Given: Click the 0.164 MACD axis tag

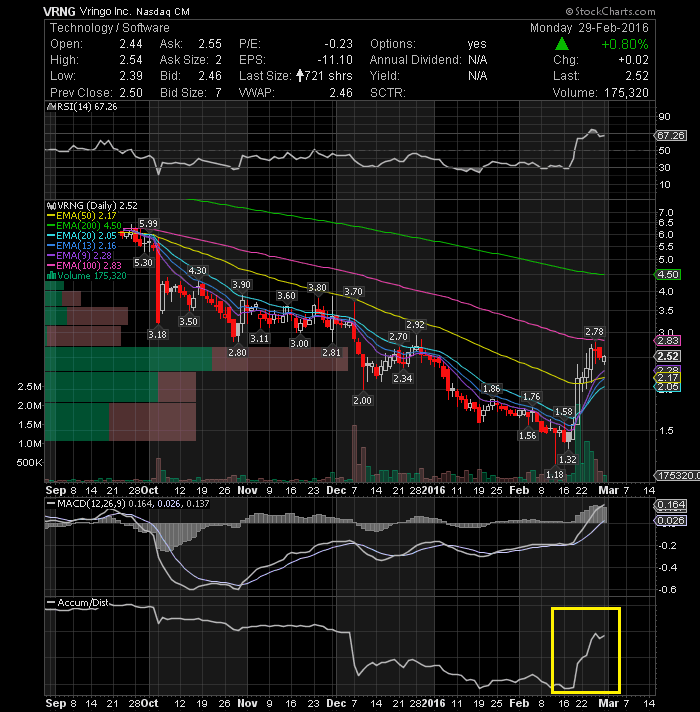Looking at the screenshot, I should coord(670,505).
